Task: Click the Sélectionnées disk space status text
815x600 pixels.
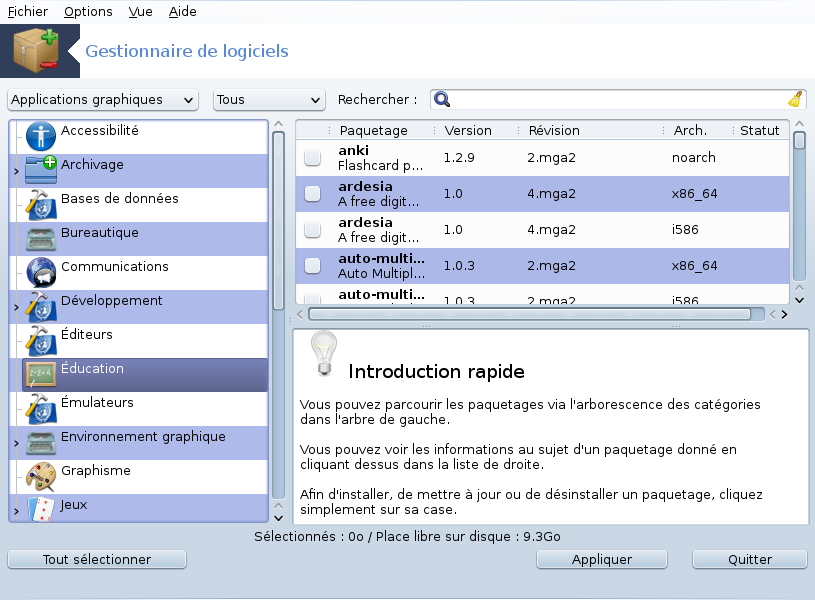Action: [407, 537]
